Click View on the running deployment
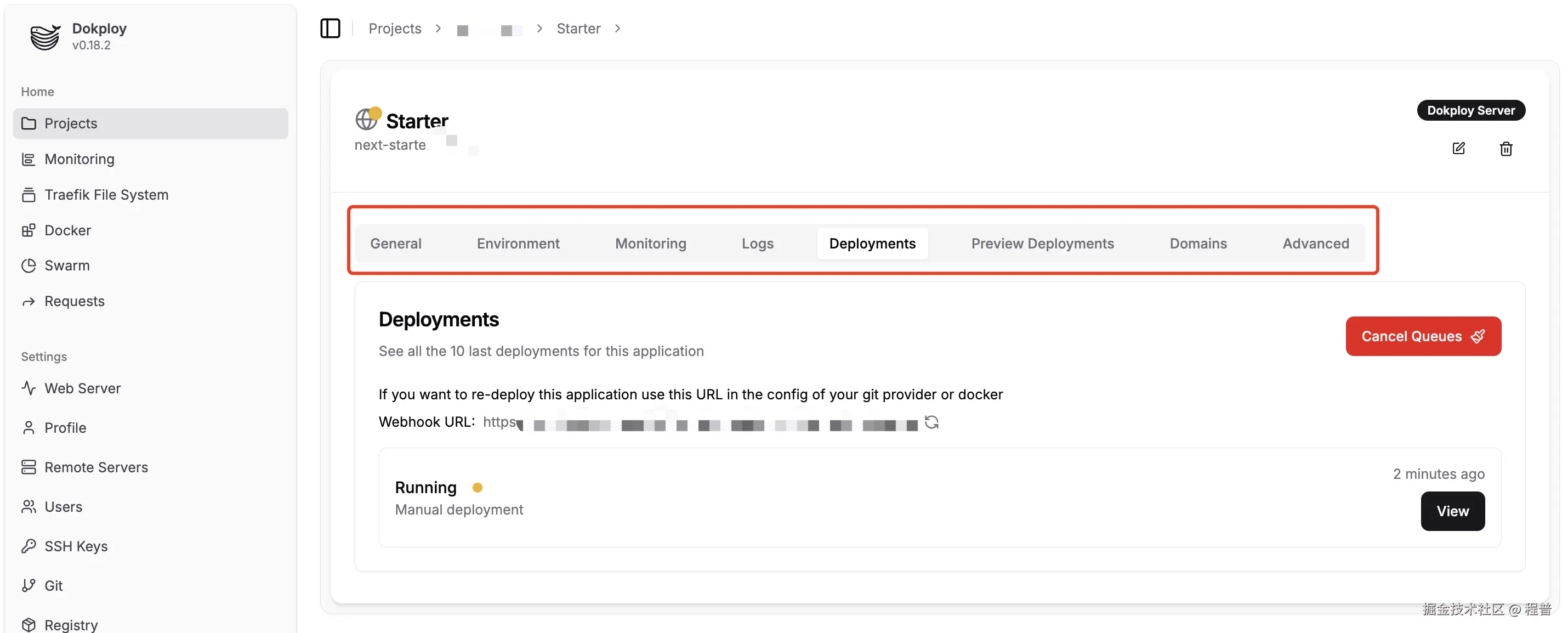The width and height of the screenshot is (1568, 633). click(x=1452, y=511)
